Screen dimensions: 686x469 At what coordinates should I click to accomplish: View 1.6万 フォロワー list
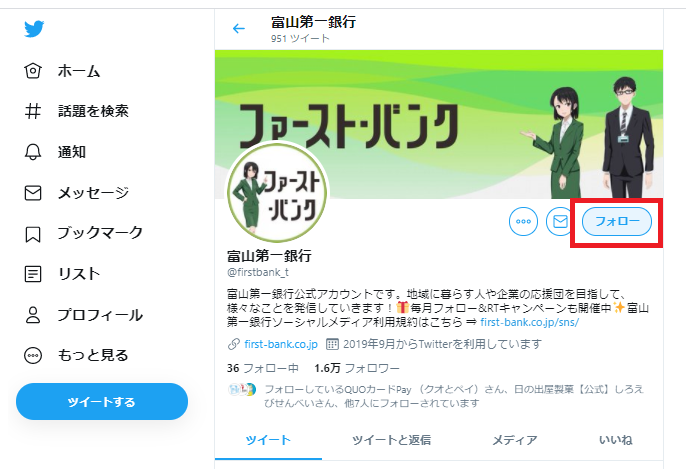[357, 368]
